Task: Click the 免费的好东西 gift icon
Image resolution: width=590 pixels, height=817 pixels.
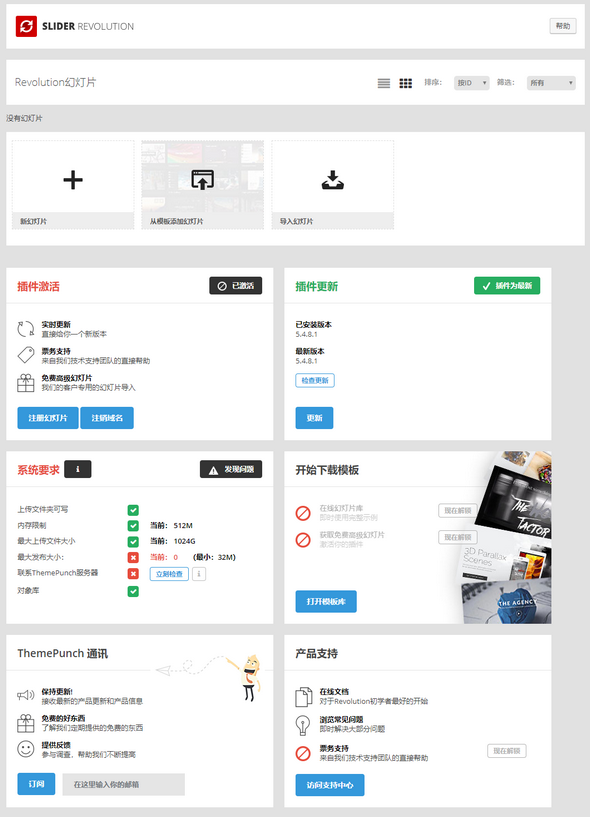Action: 26,723
